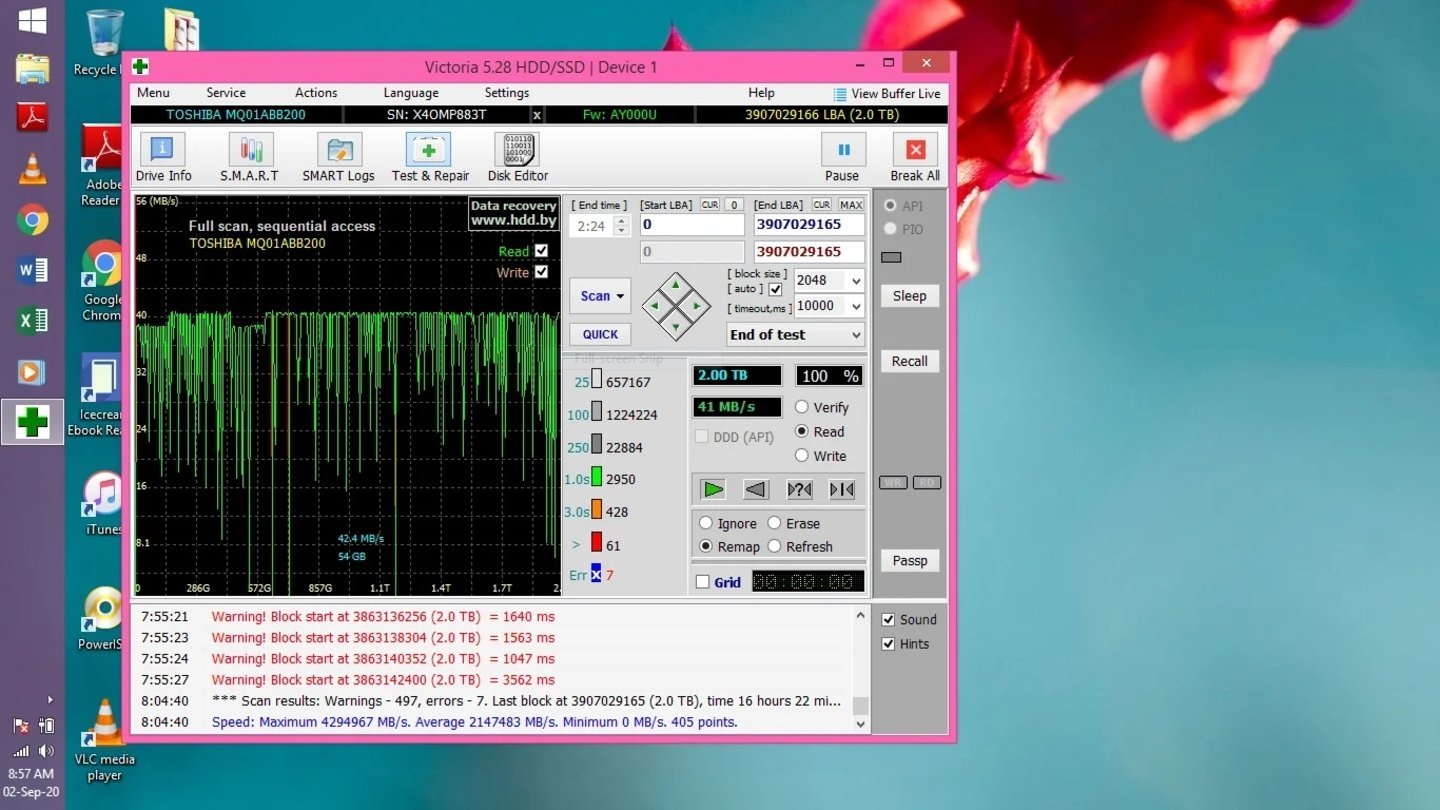Click the reverse scan arrow button
This screenshot has width=1440, height=810.
756,489
